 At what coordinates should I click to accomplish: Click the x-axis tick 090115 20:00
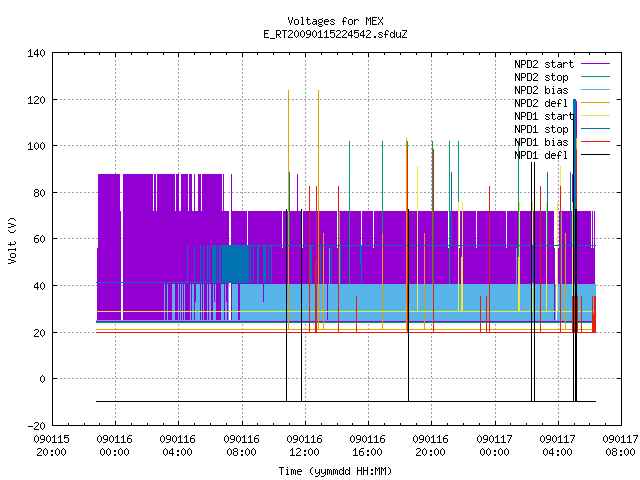51,446
